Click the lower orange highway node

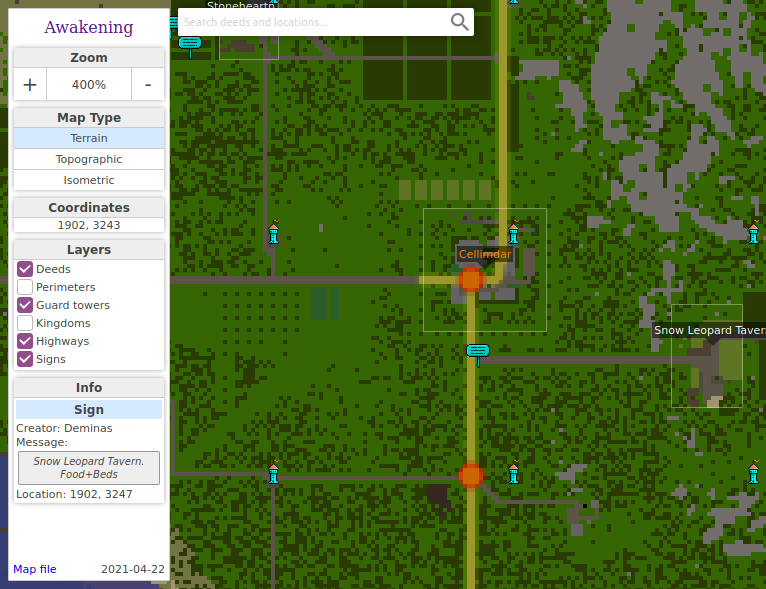[x=471, y=476]
